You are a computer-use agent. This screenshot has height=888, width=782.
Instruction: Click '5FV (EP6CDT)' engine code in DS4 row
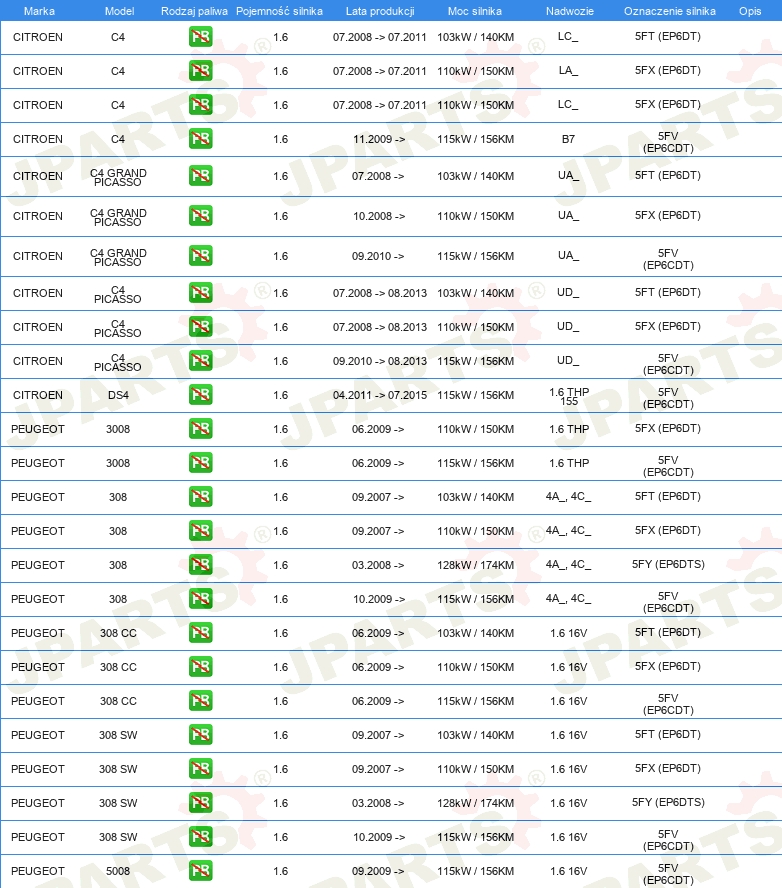coord(668,398)
